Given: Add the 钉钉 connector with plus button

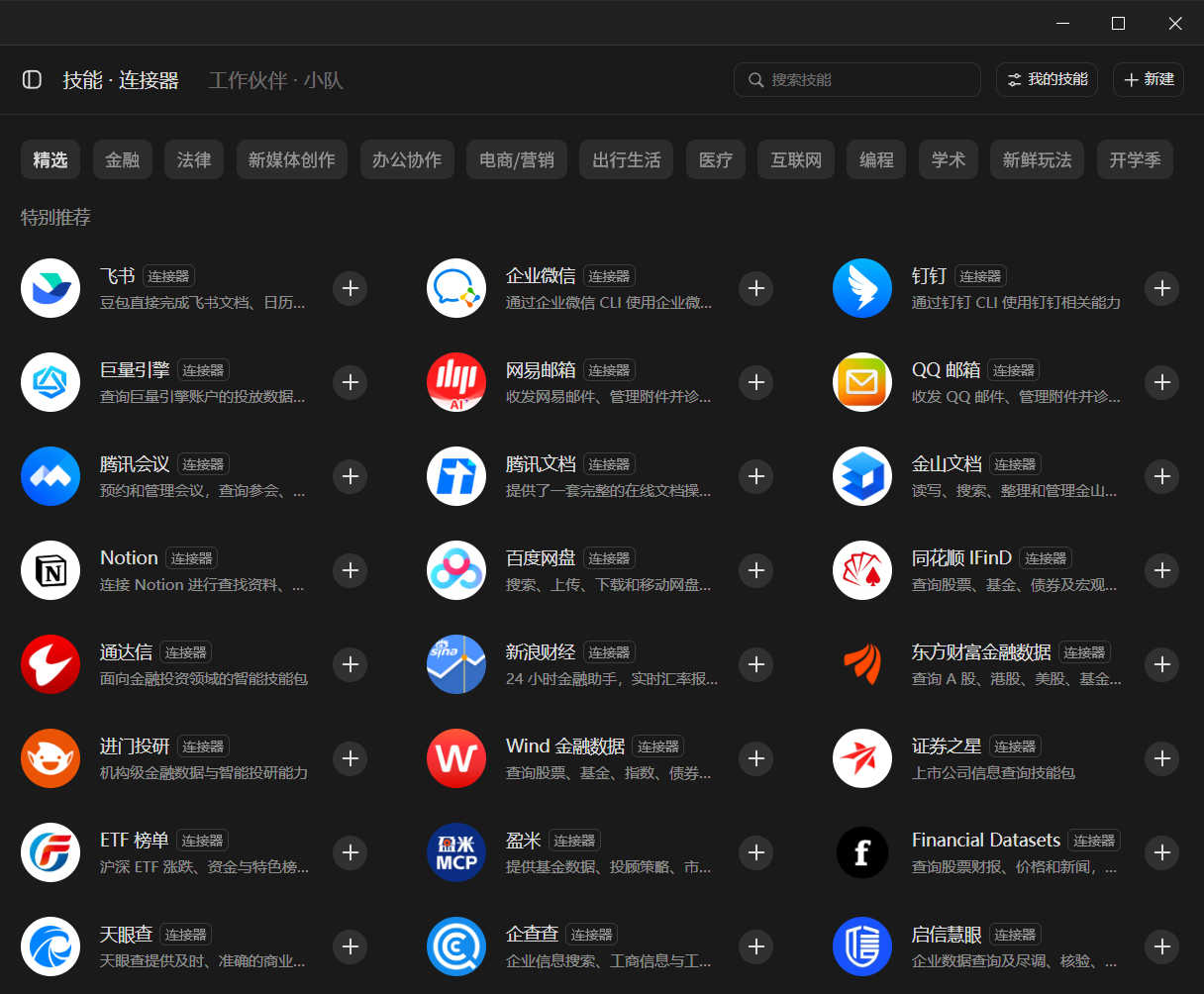Looking at the screenshot, I should pos(1162,288).
